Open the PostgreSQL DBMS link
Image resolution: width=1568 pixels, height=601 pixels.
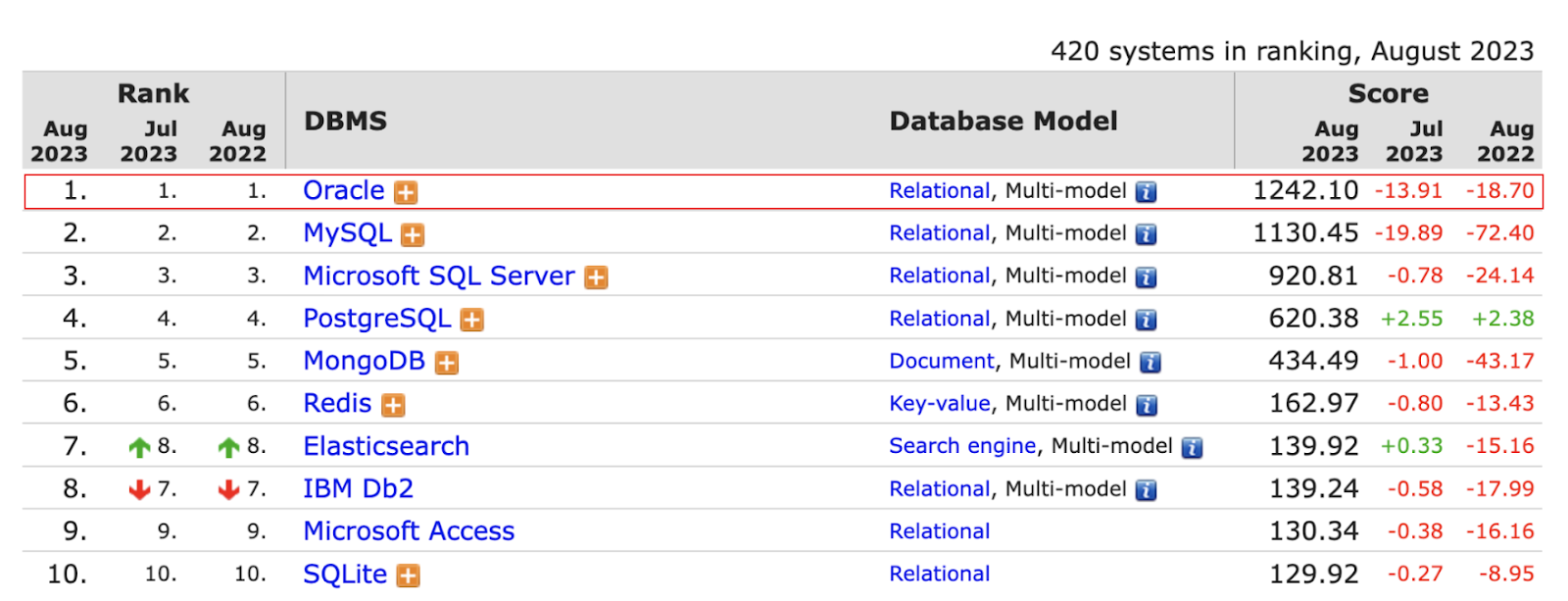click(377, 319)
